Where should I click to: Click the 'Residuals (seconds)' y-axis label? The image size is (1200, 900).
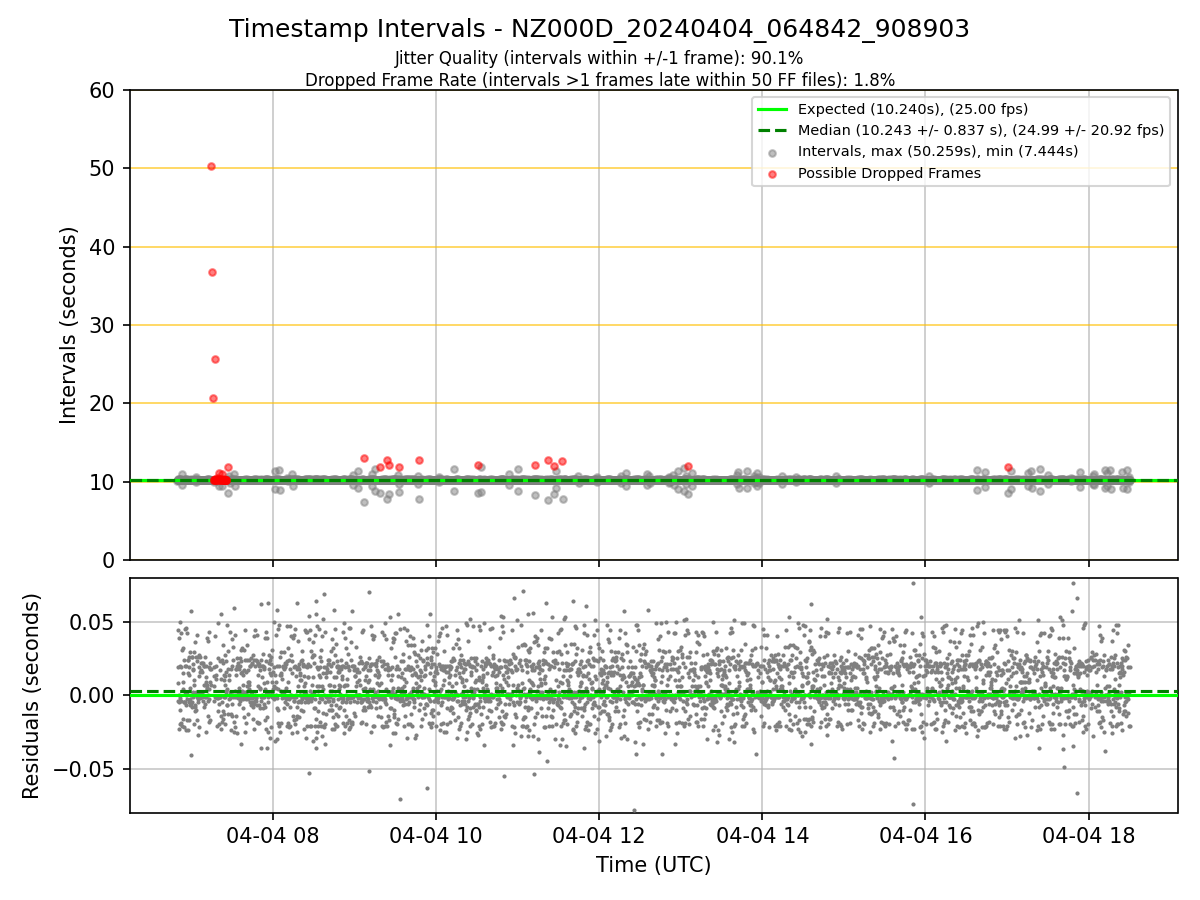tap(32, 696)
